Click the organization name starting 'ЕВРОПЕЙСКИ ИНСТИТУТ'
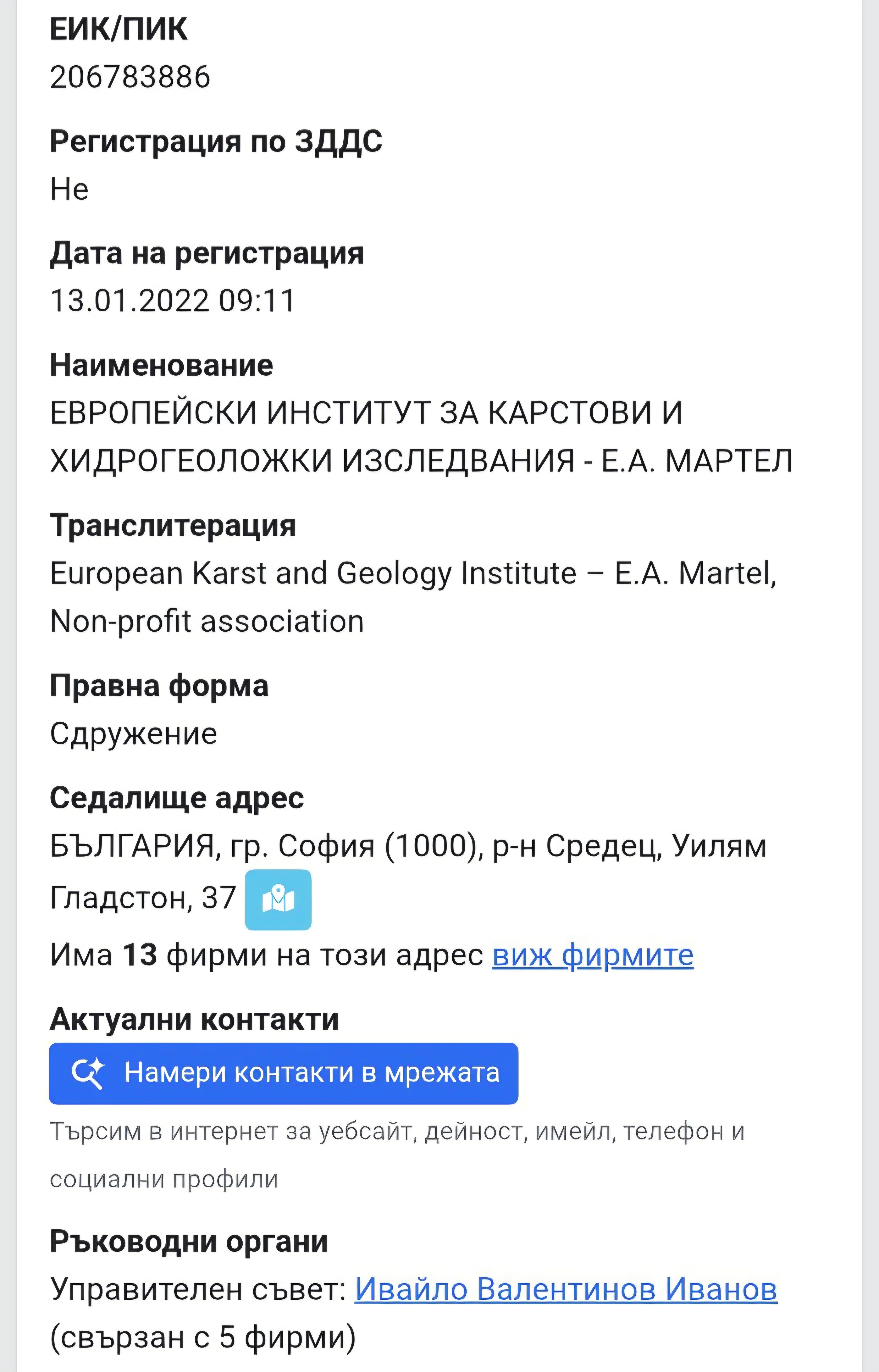This screenshot has width=879, height=1372. (x=365, y=413)
